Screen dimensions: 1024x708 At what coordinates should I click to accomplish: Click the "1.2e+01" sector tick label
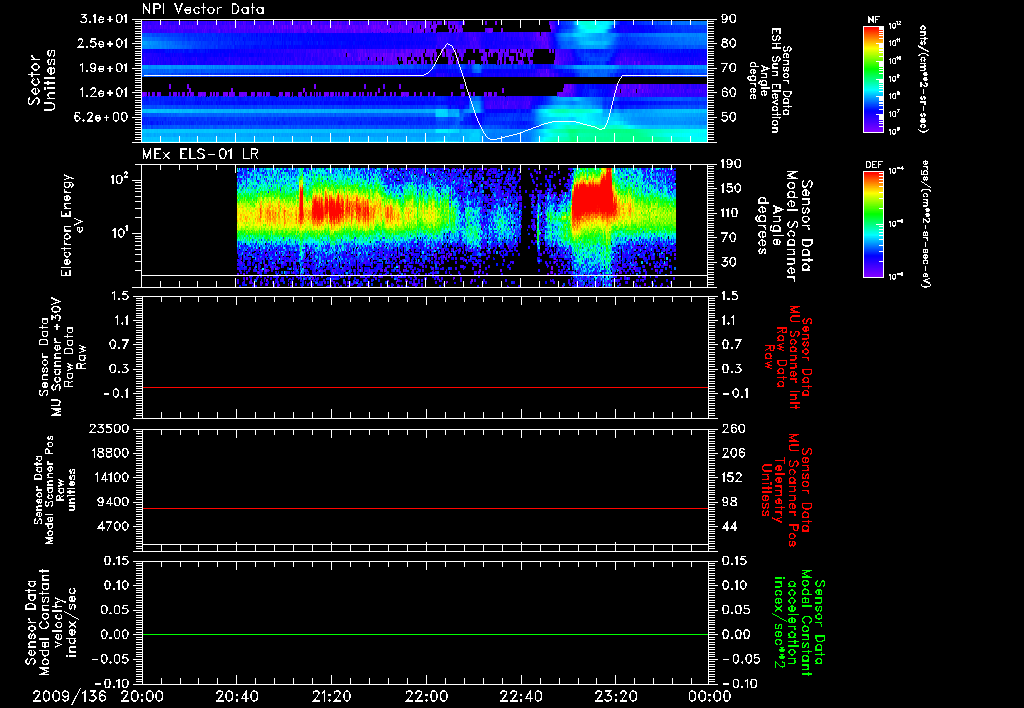[104, 92]
